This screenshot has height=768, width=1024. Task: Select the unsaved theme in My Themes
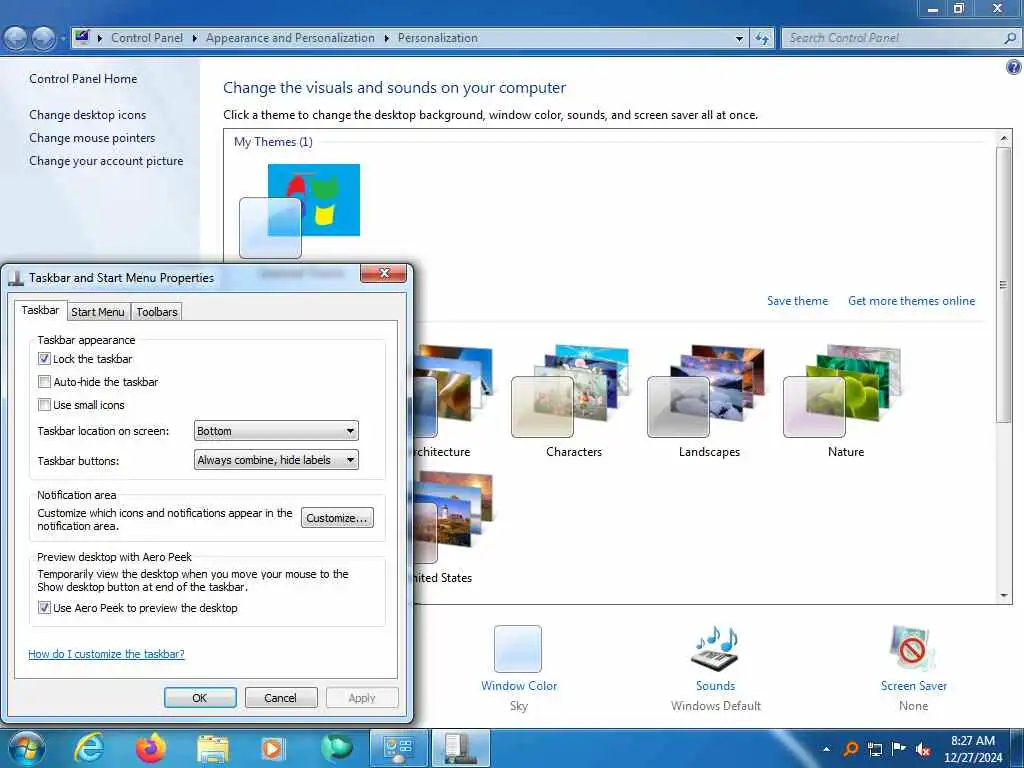point(300,212)
